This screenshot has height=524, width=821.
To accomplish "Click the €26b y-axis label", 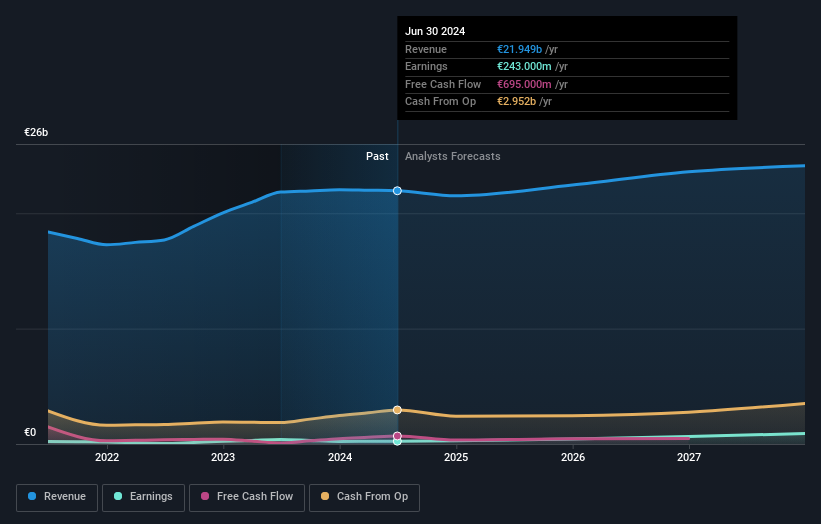I will point(36,132).
